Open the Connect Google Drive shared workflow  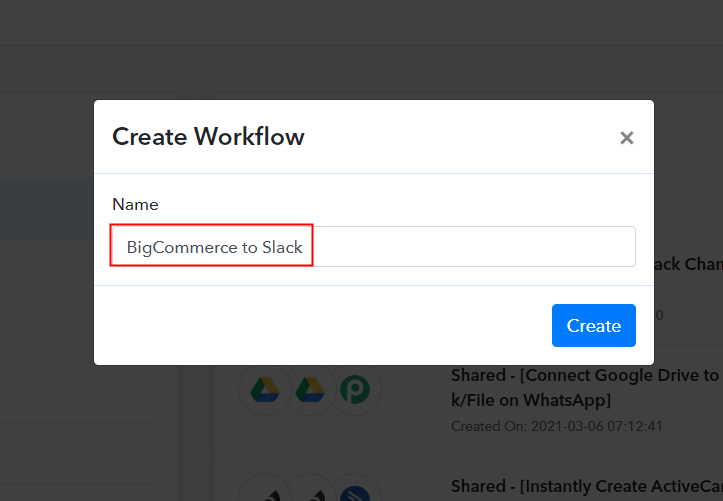[584, 376]
